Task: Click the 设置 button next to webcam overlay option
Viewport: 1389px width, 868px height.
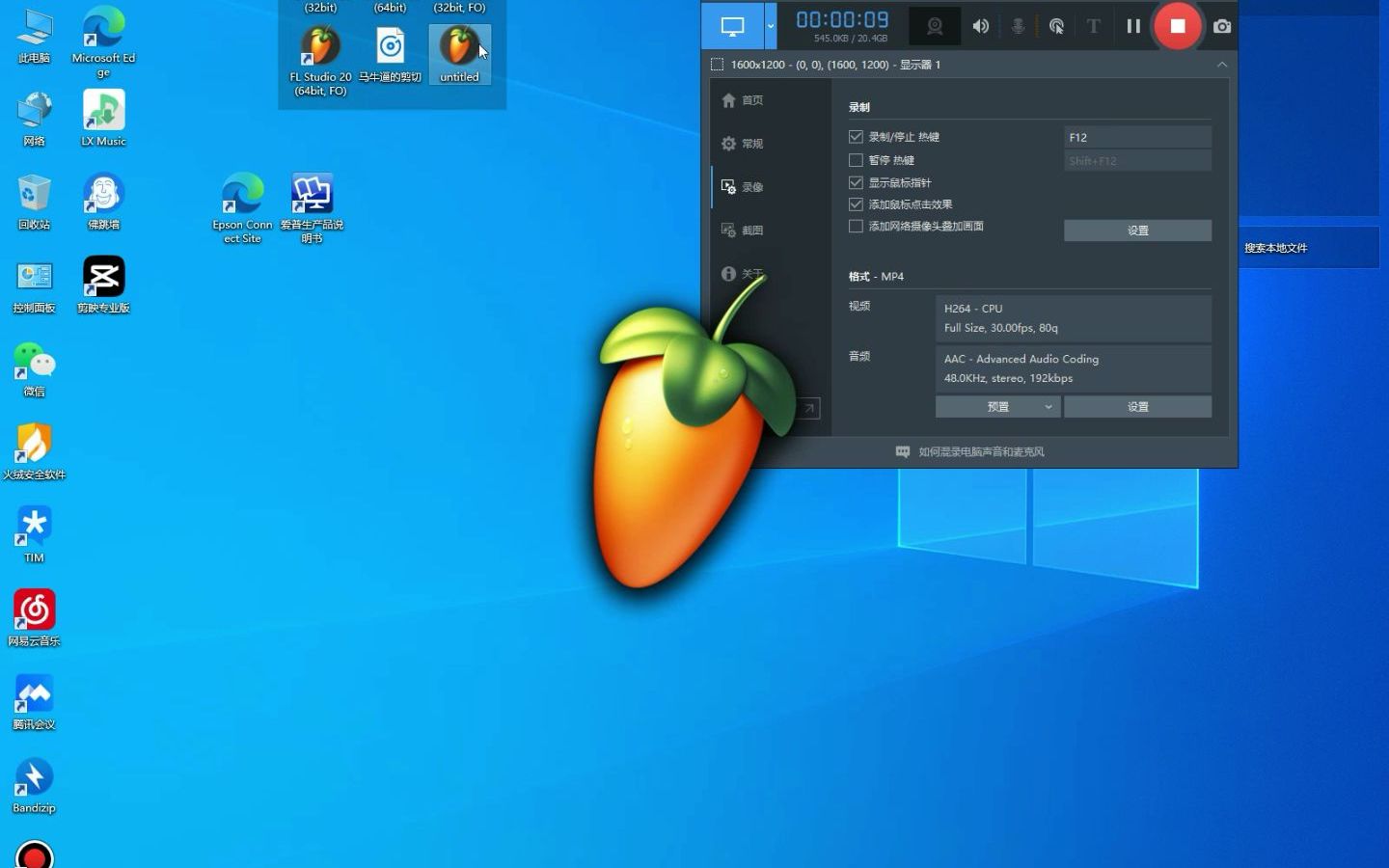Action: 1137,231
